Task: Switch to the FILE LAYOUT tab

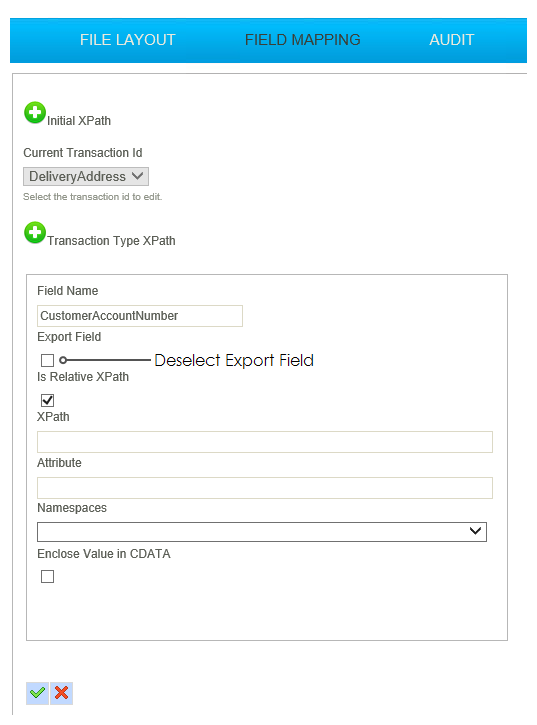Action: 128,40
